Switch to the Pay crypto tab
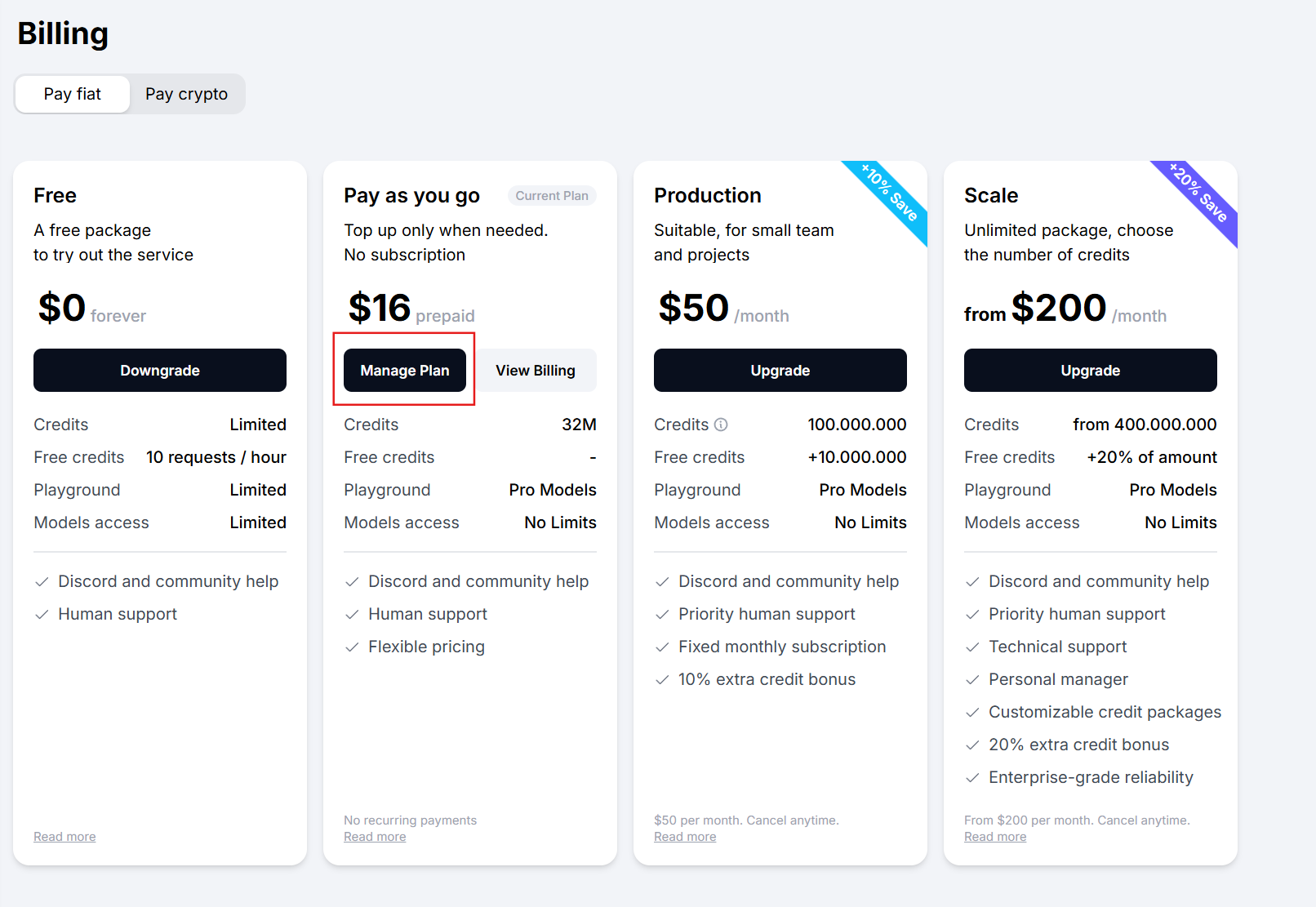Viewport: 1316px width, 907px height. 186,95
